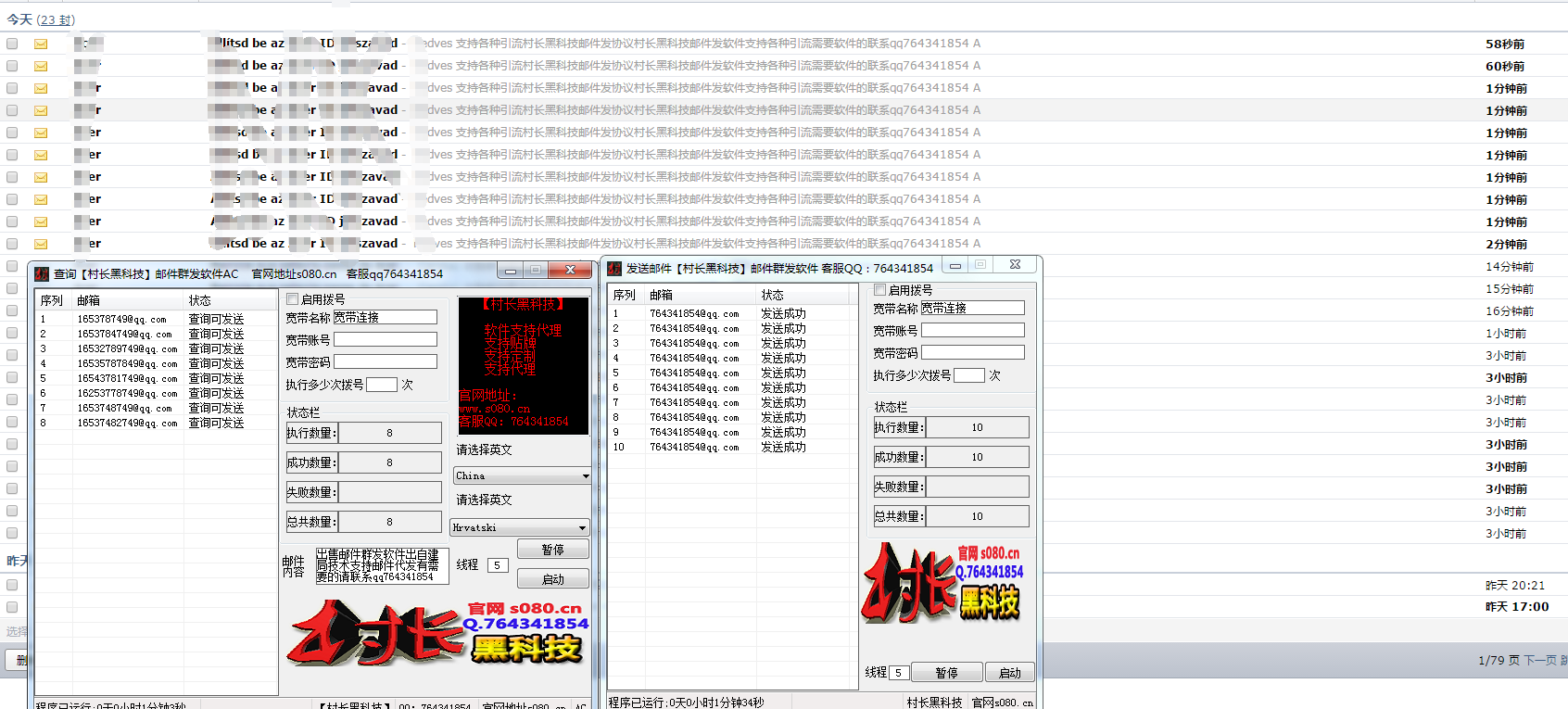Tick the checkbox of the 60秒前 email
Image resolution: width=1568 pixels, height=709 pixels.
[12, 66]
